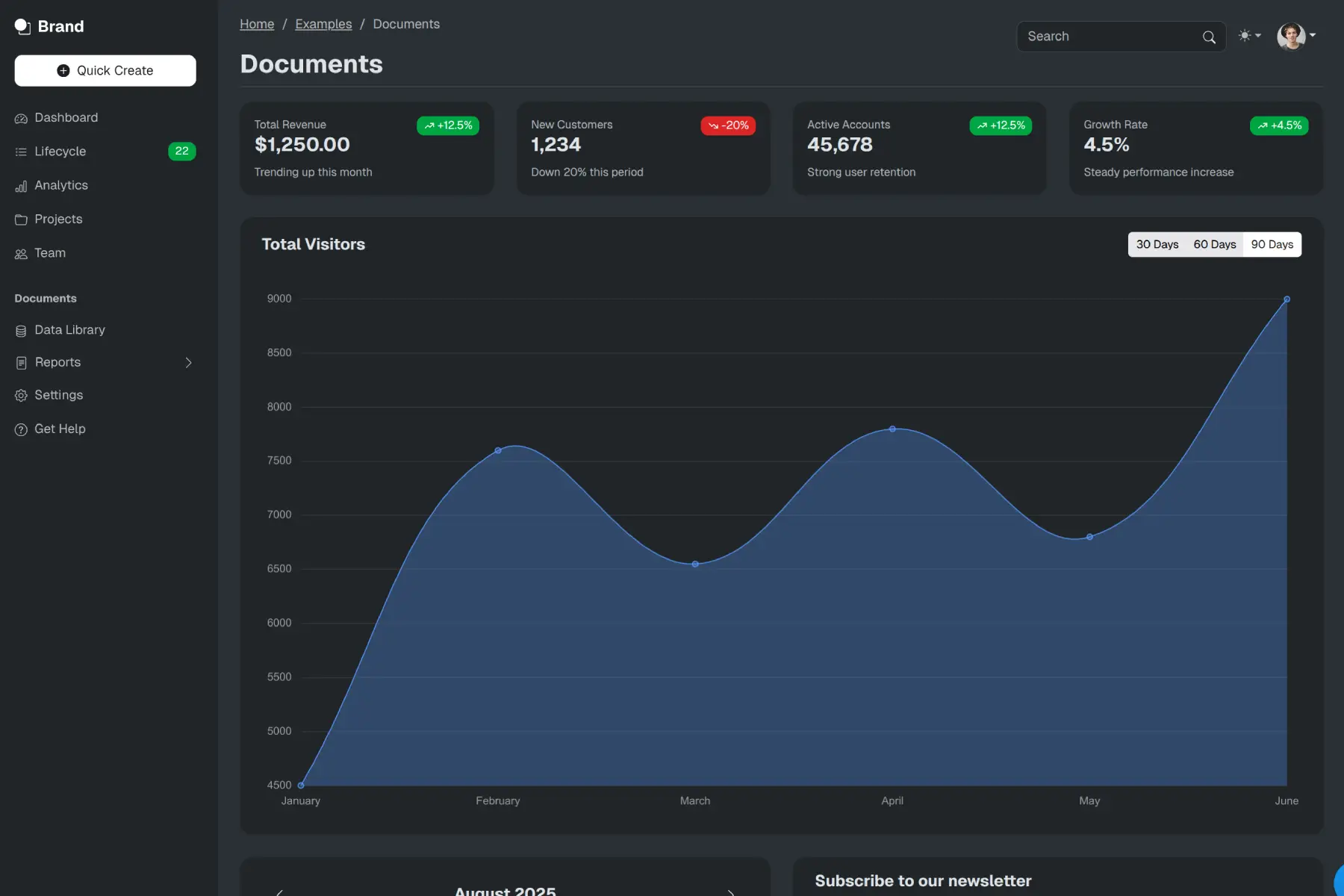The width and height of the screenshot is (1344, 896).
Task: Open the search magnifier icon
Action: point(1208,37)
